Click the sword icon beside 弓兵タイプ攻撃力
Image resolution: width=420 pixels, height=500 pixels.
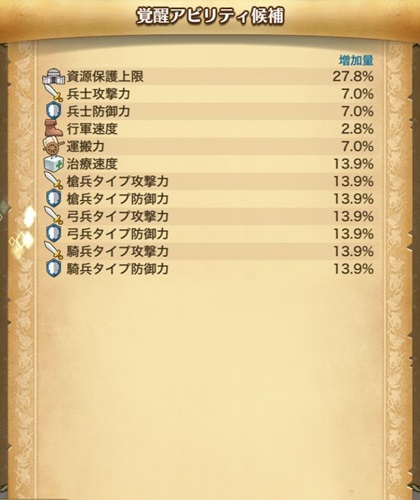(x=54, y=216)
